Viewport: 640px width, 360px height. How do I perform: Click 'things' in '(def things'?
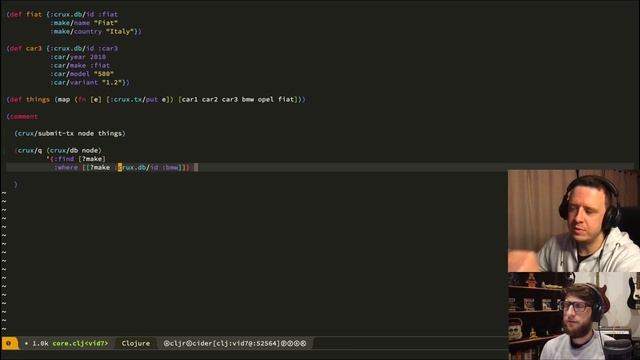click(x=38, y=100)
